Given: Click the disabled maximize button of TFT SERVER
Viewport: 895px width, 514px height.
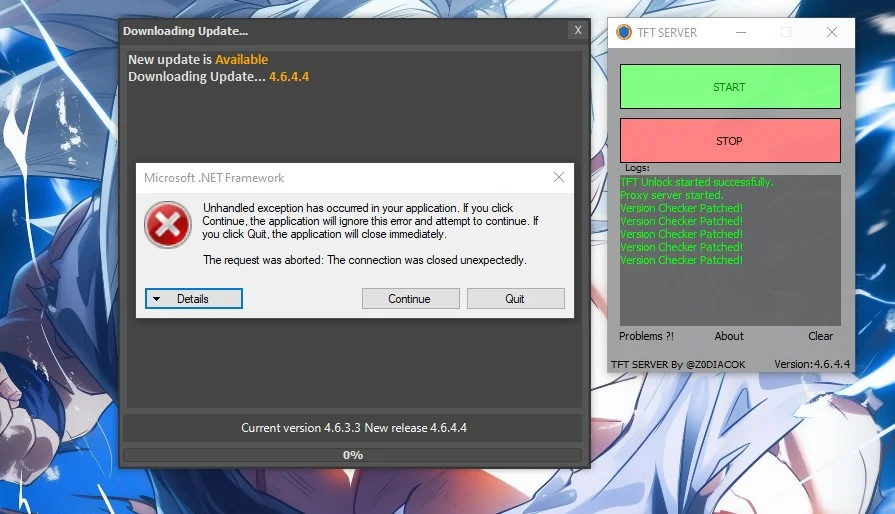Looking at the screenshot, I should (786, 33).
